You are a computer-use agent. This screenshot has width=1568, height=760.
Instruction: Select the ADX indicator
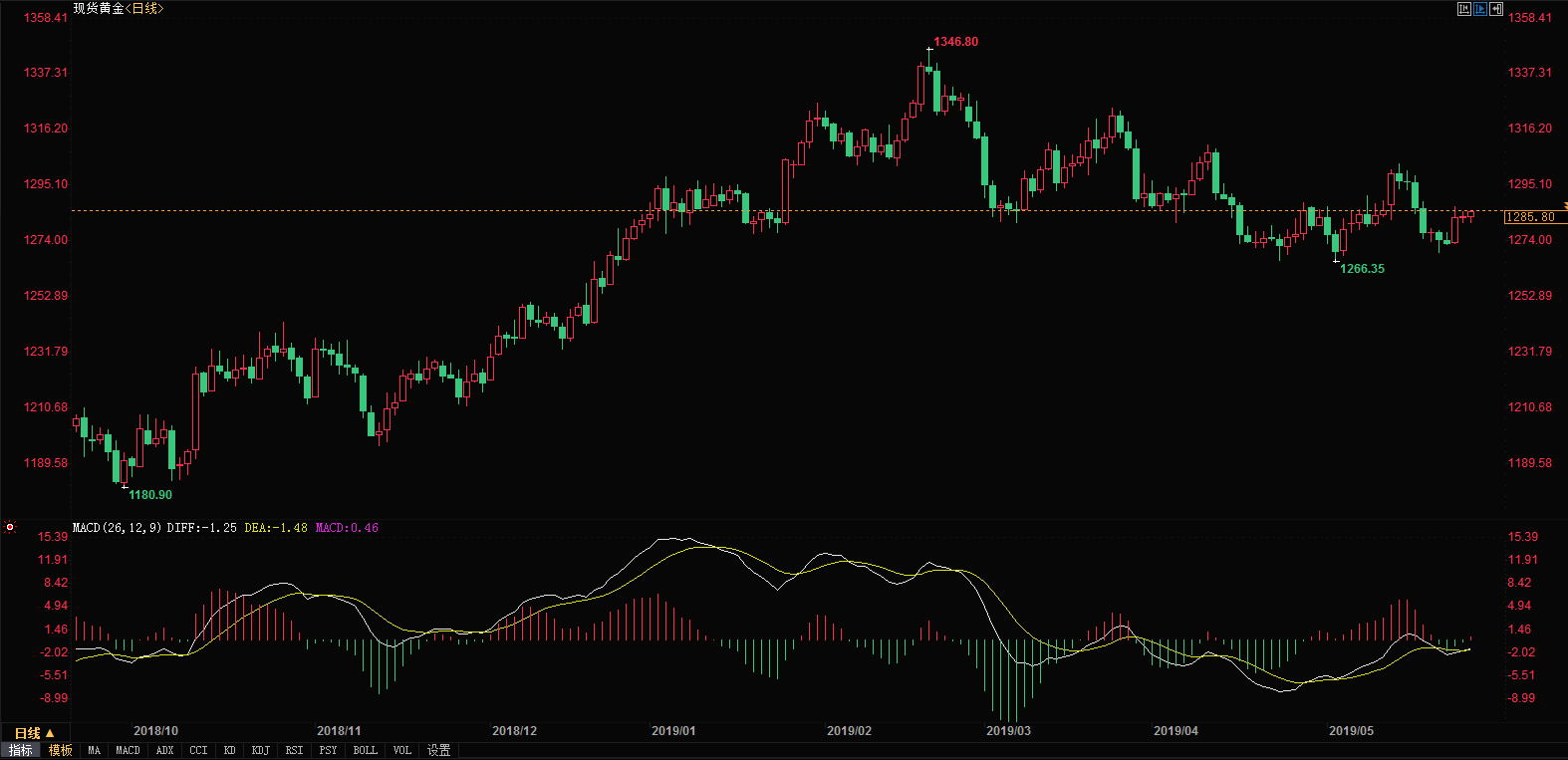[165, 750]
